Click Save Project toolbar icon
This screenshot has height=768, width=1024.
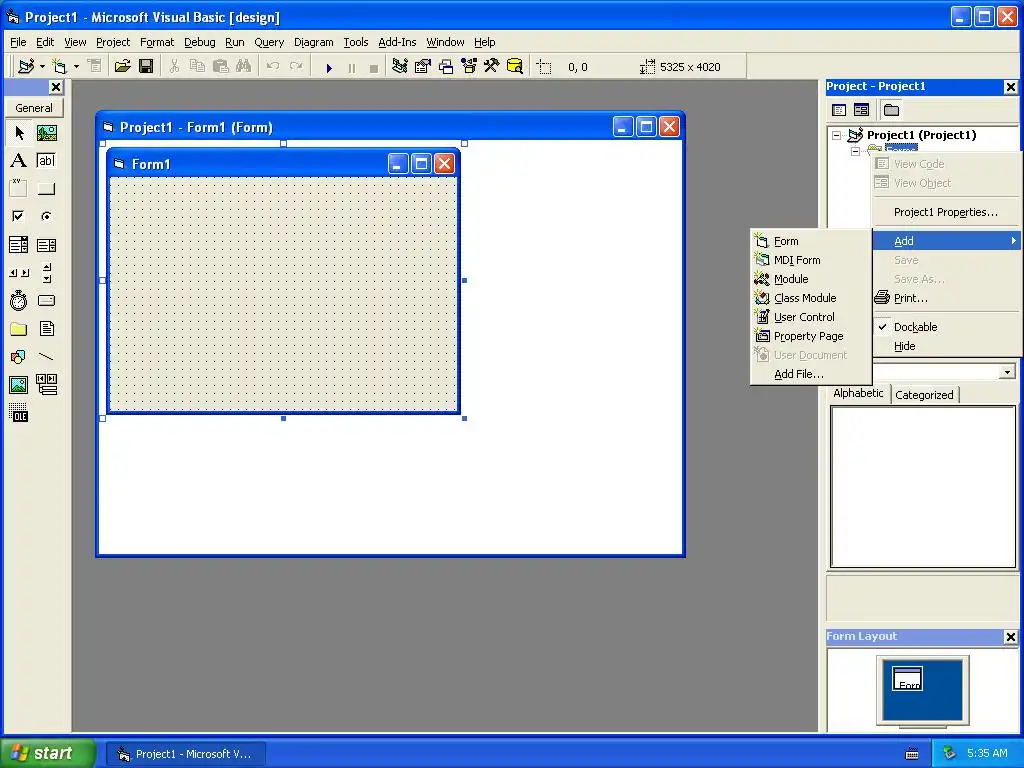pos(146,67)
